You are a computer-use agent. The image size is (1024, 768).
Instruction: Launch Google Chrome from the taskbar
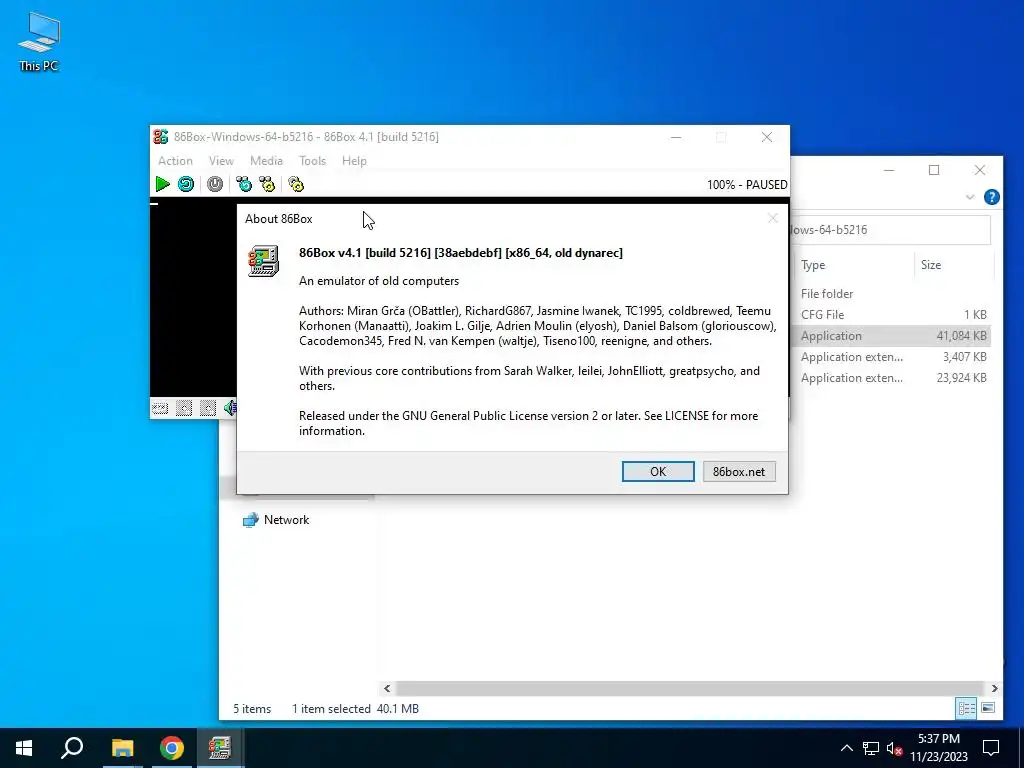(172, 748)
